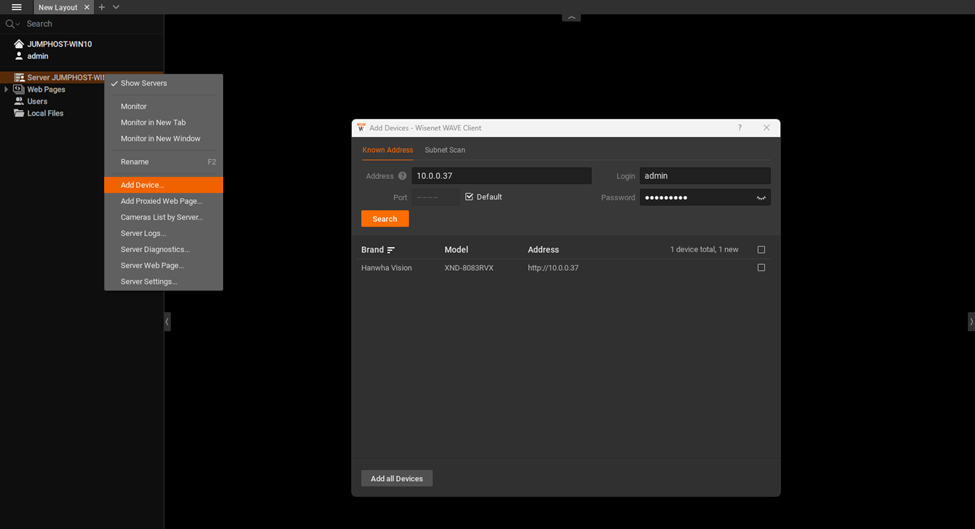Open Server Web Page... entry
Screen dimensions: 975x529
164,265
